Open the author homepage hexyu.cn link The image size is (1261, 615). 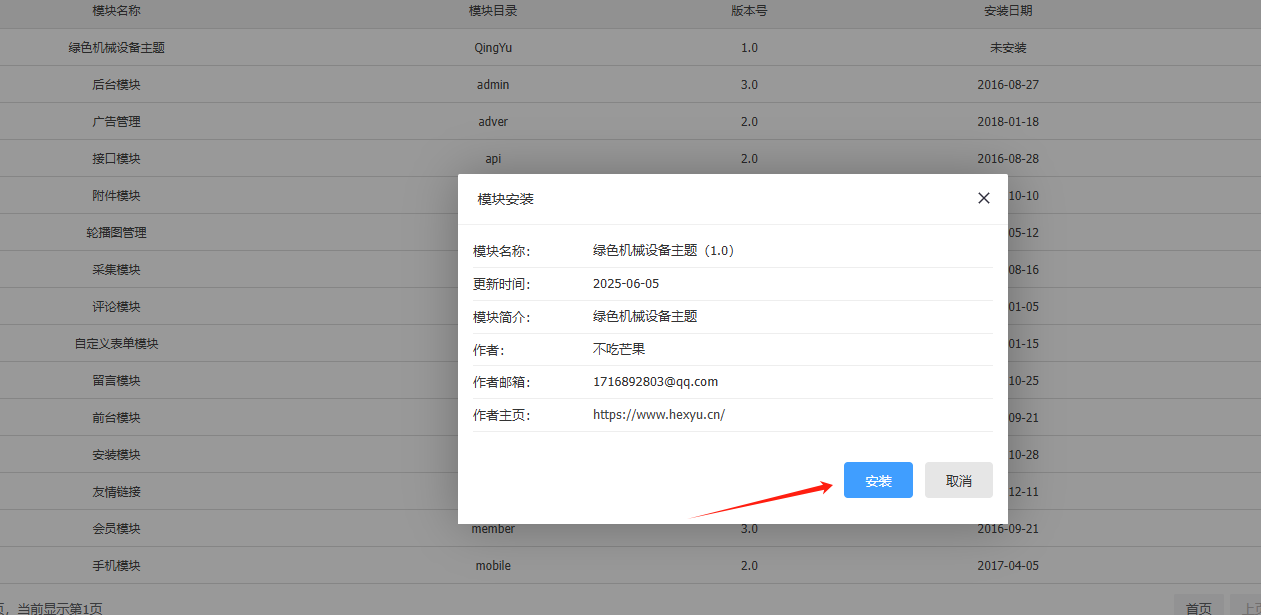tap(658, 415)
